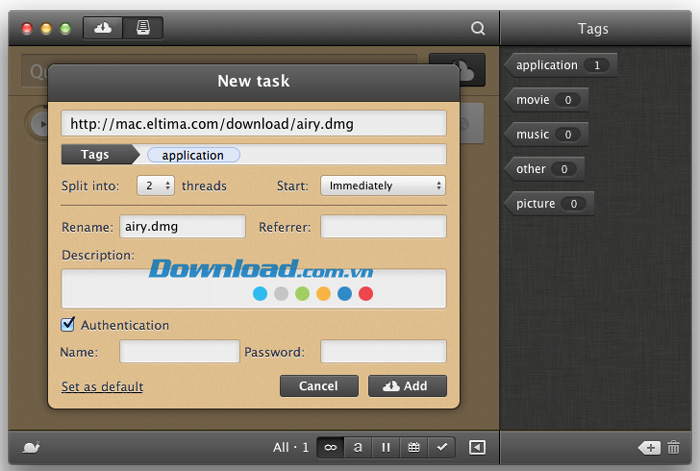Click the snail speed limit icon
The height and width of the screenshot is (471, 700).
[30, 447]
